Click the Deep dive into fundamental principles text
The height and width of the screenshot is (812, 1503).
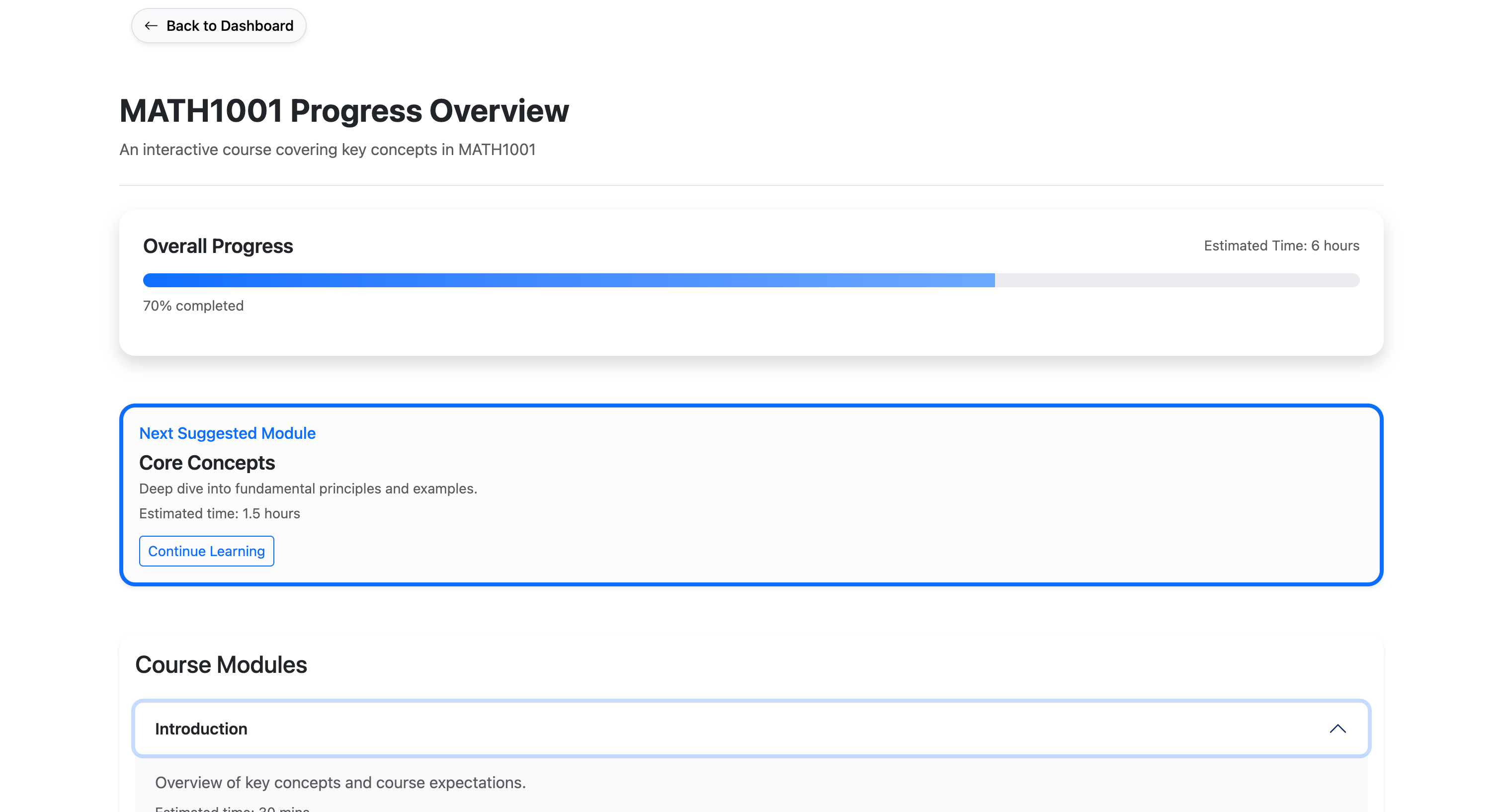pos(308,489)
